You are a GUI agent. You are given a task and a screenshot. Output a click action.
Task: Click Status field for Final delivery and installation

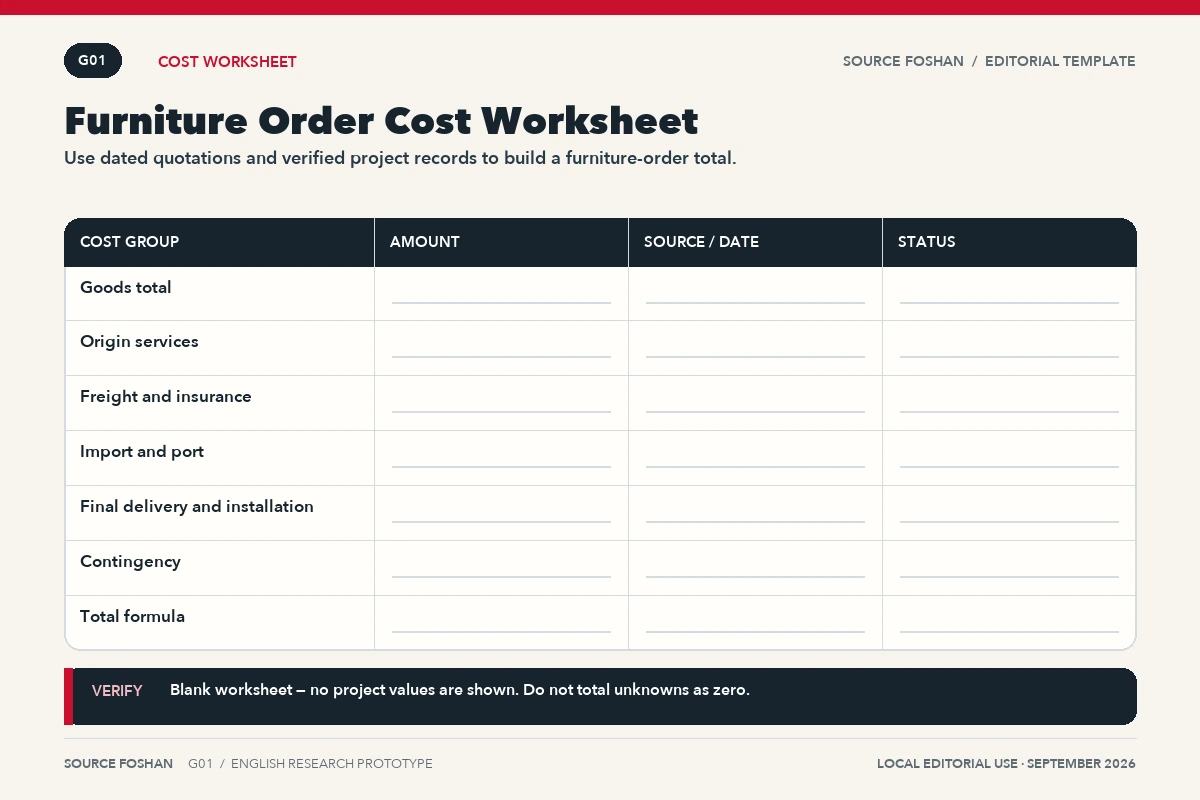pos(1009,513)
